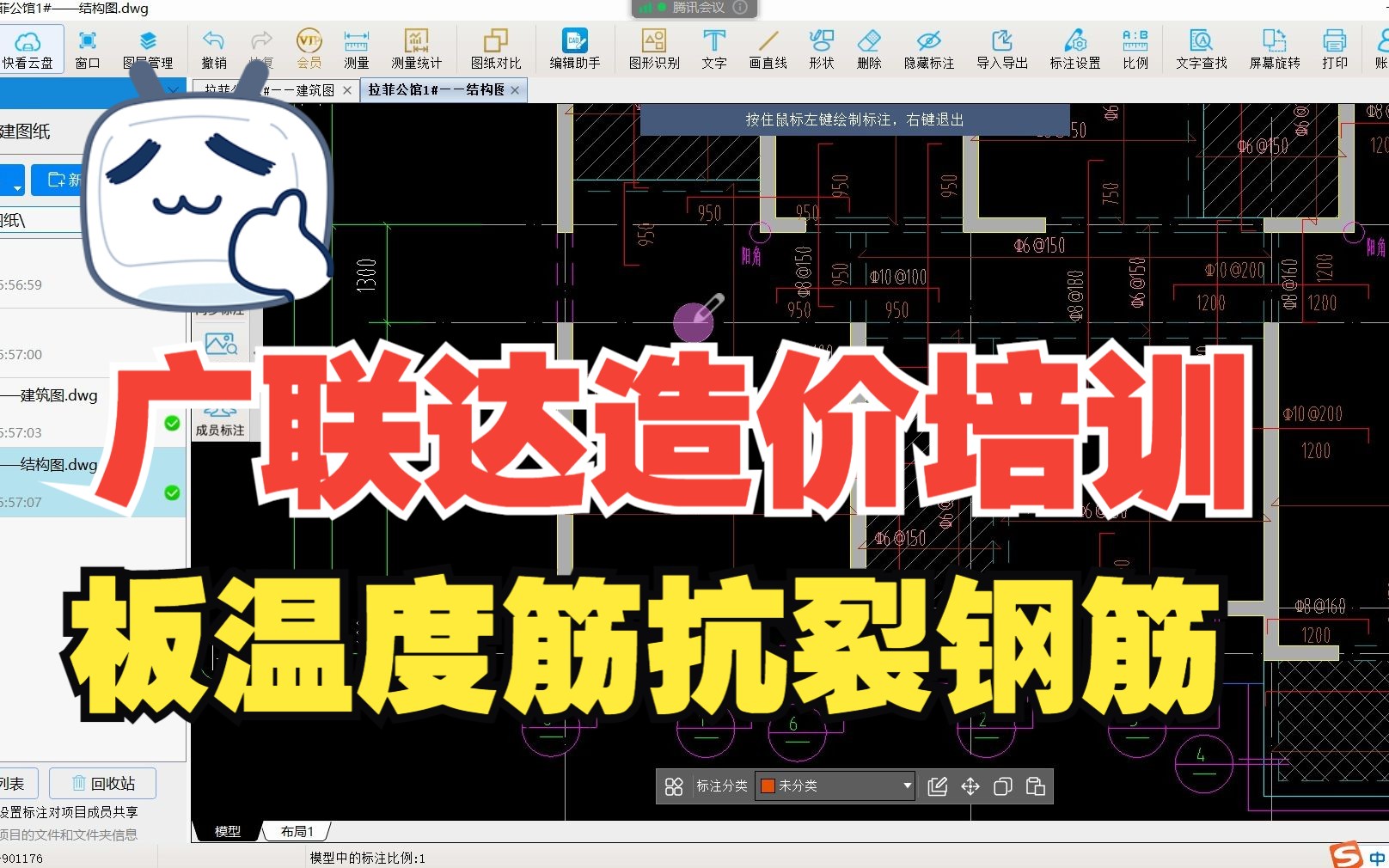1389x868 pixels.
Task: Switch to the 模型 model tab
Action: click(227, 831)
